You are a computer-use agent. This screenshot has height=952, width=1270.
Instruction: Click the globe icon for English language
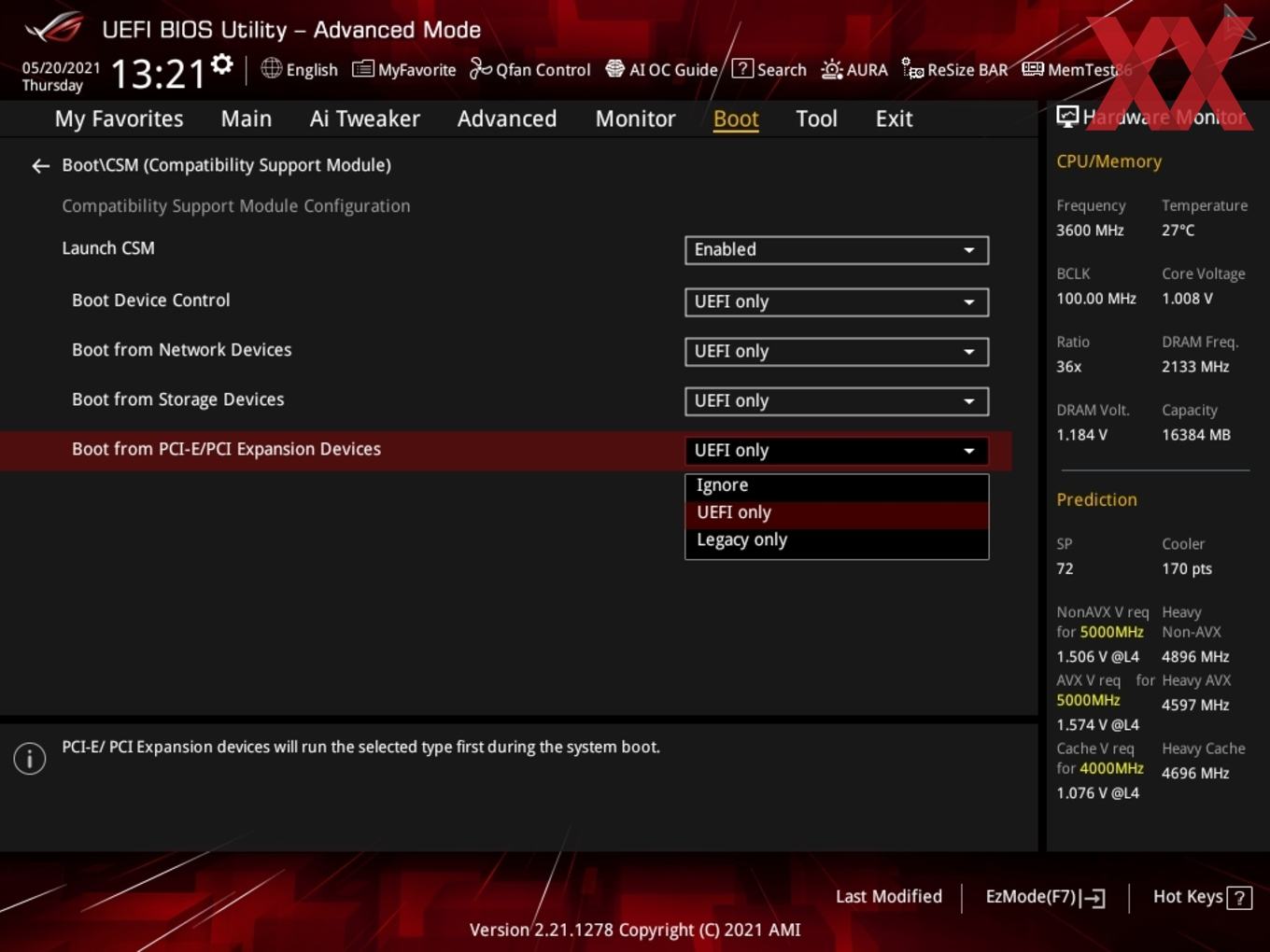(x=271, y=68)
